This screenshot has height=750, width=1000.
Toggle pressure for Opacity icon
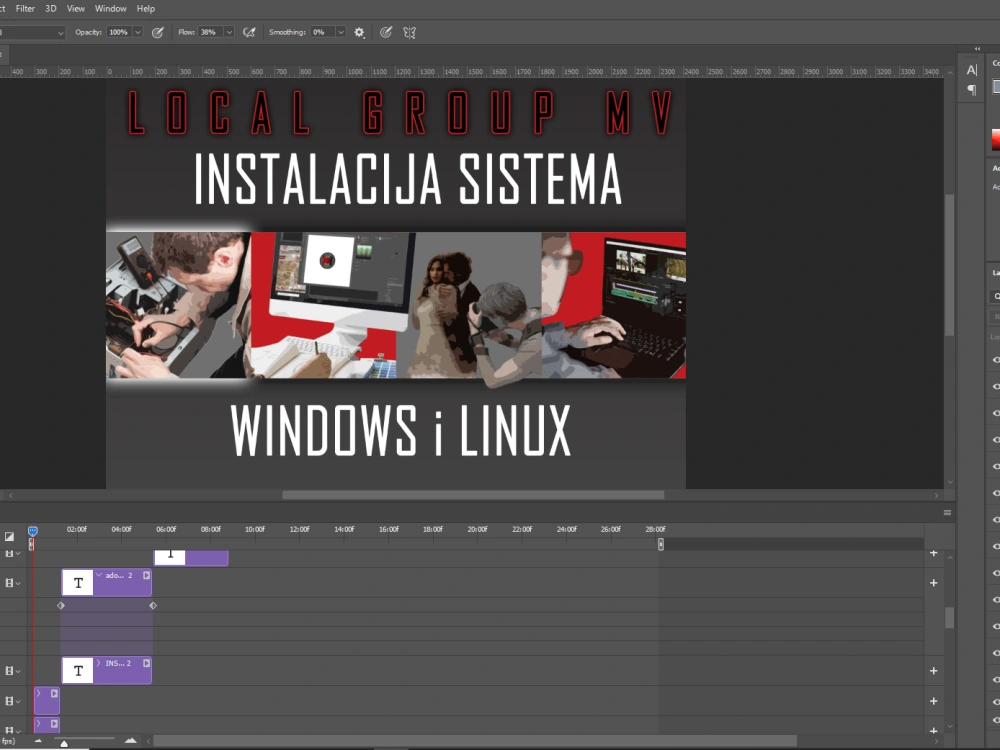[x=158, y=32]
